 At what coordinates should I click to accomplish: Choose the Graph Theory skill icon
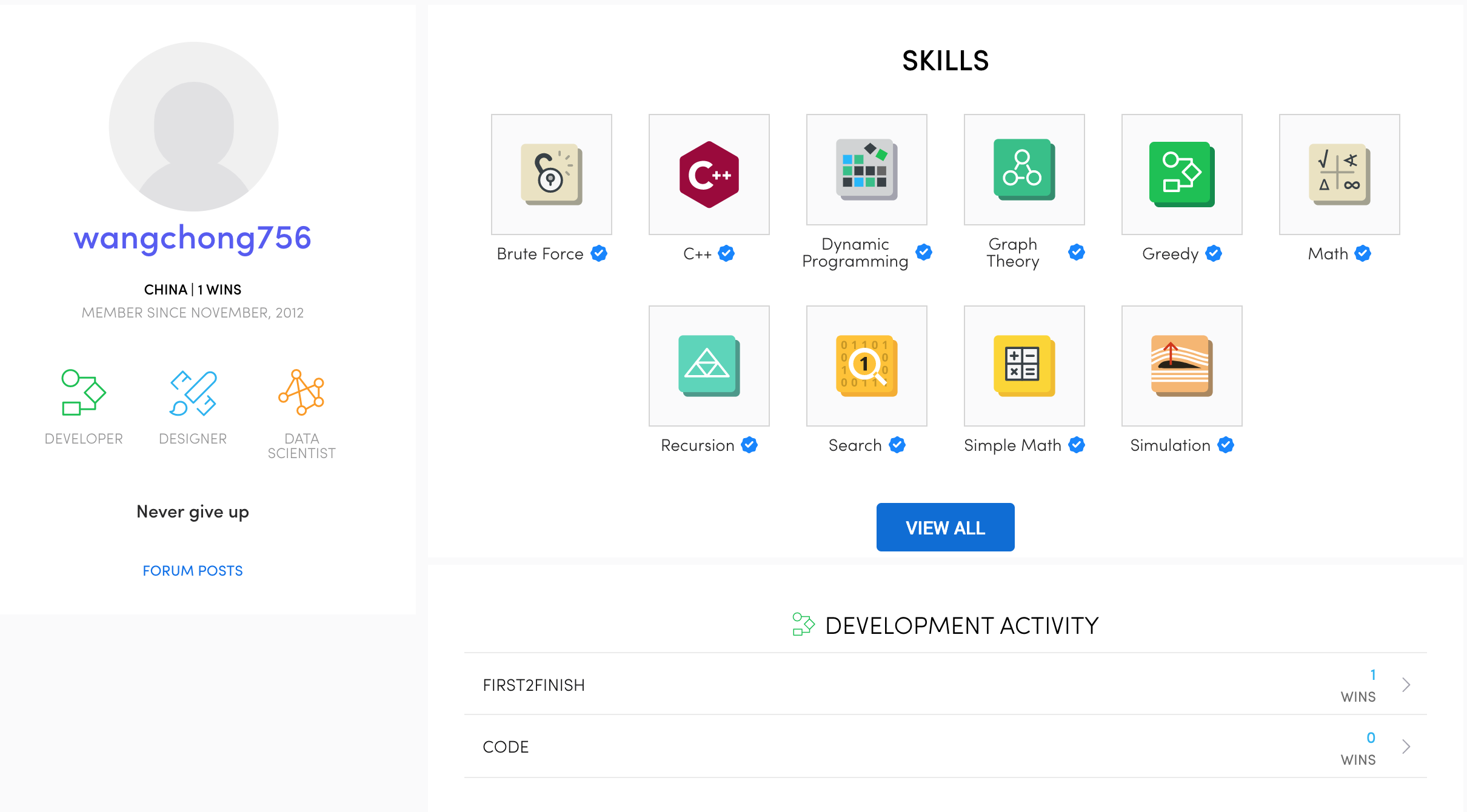(1024, 170)
